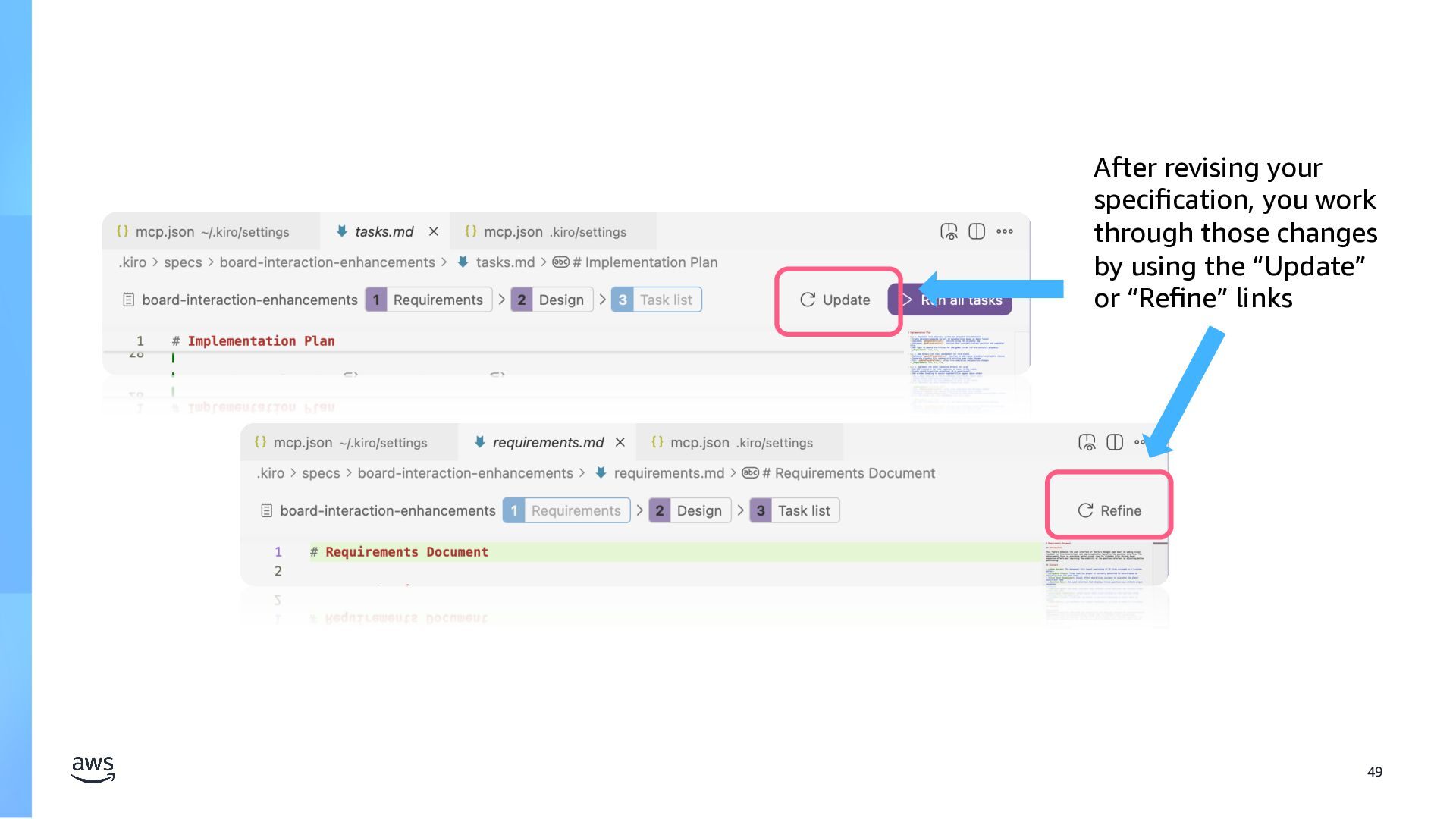Click '# Requirements Document' breadcrumb symbol
Viewport: 1456px width, 819px height.
(x=848, y=473)
